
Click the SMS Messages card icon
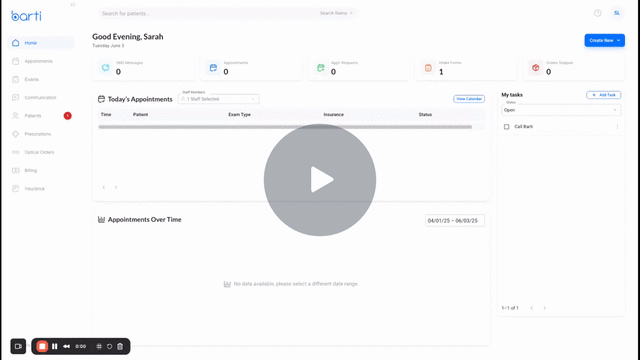pos(106,68)
